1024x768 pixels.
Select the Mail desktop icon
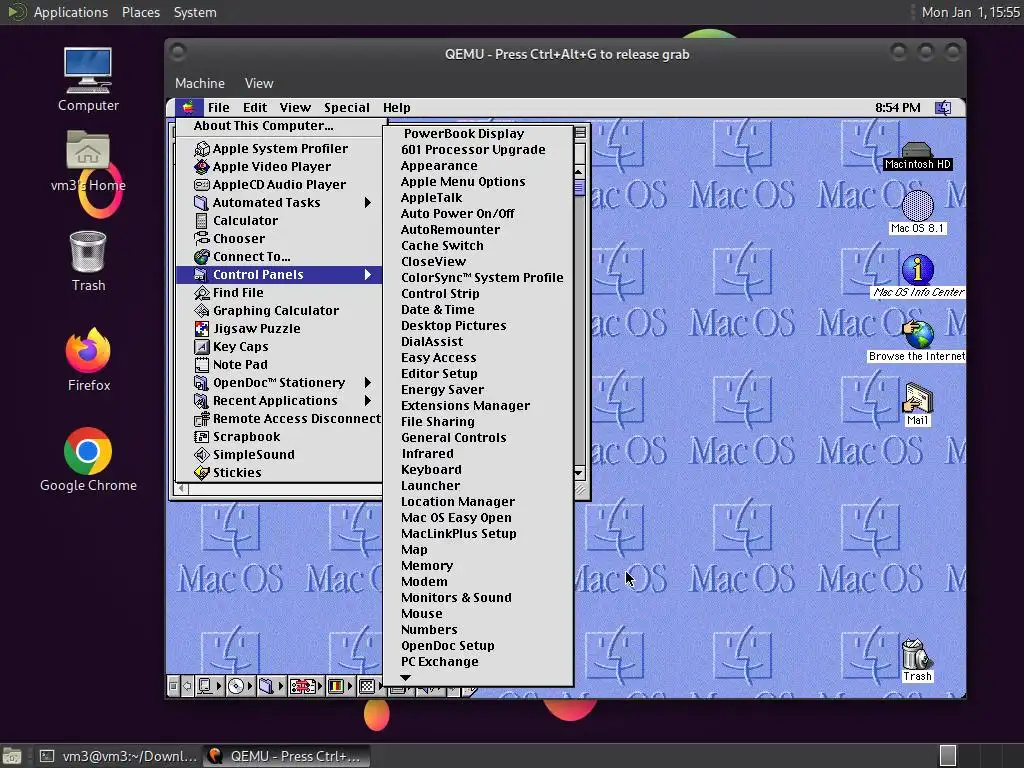point(918,404)
